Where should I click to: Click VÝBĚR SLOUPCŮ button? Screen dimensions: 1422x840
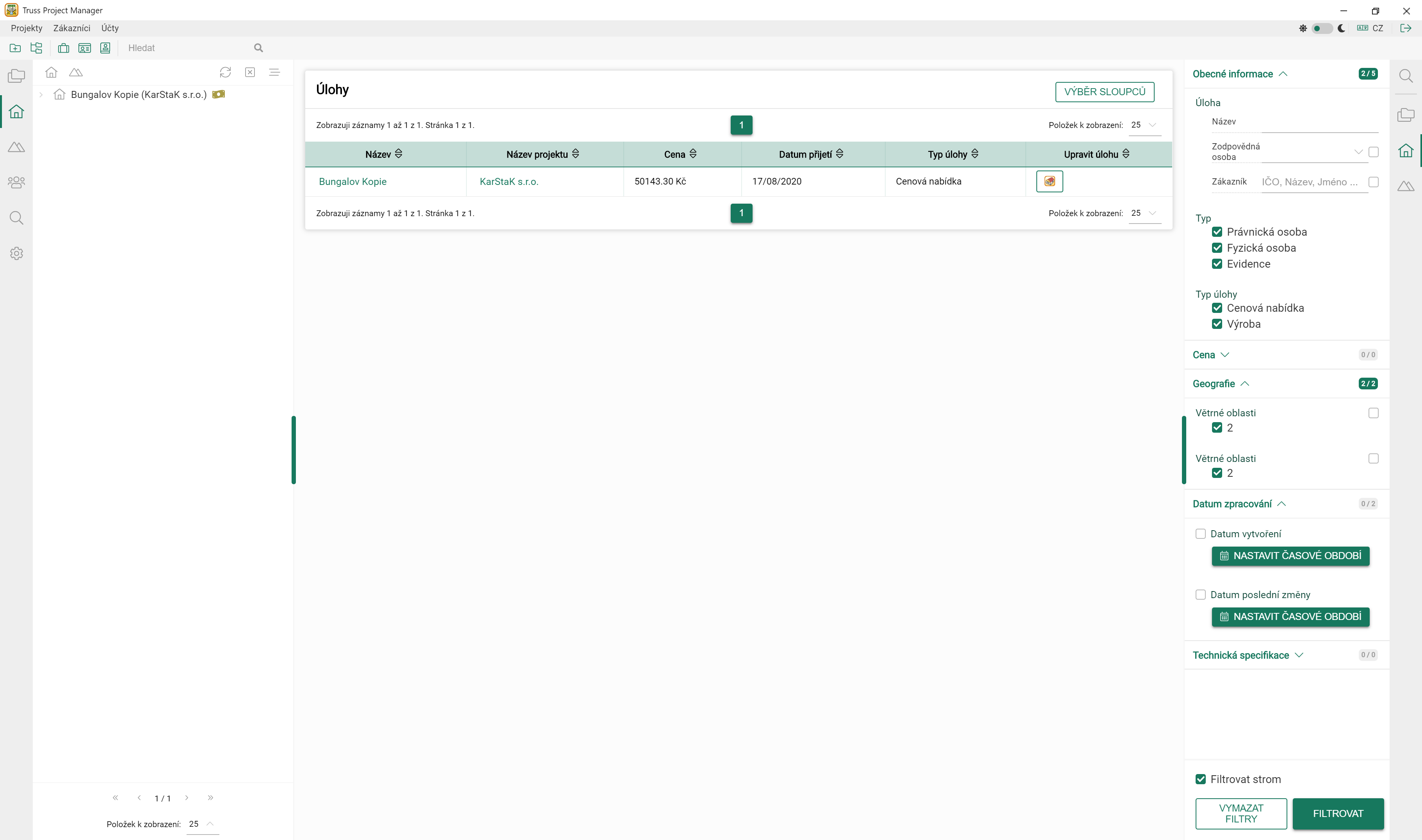click(1105, 92)
